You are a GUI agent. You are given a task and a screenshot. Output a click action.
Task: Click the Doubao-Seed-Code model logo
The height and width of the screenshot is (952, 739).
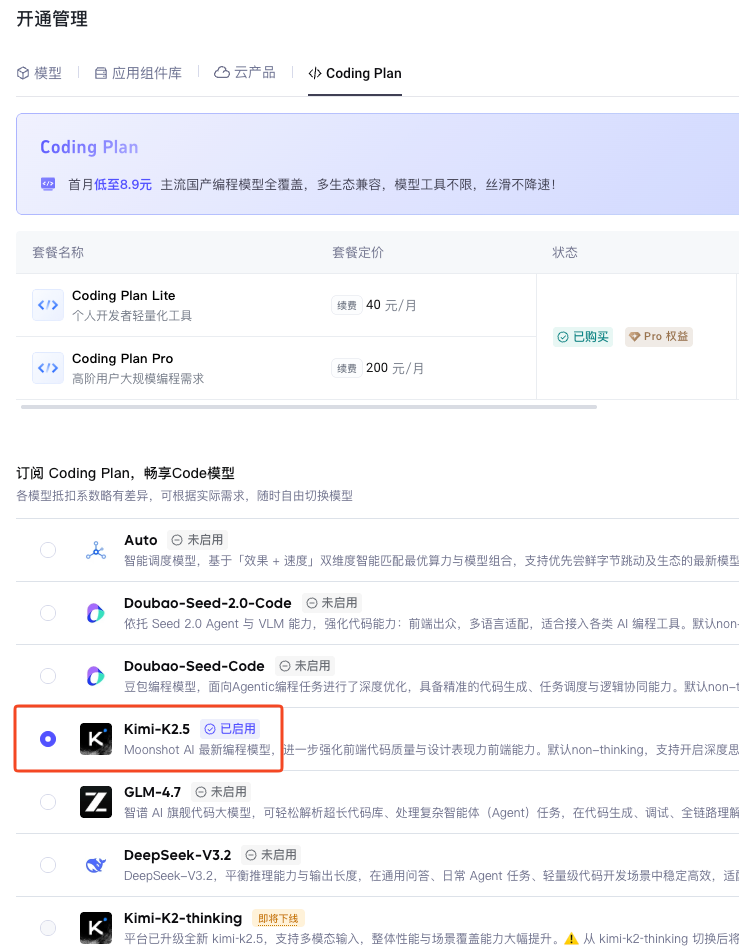tap(96, 676)
